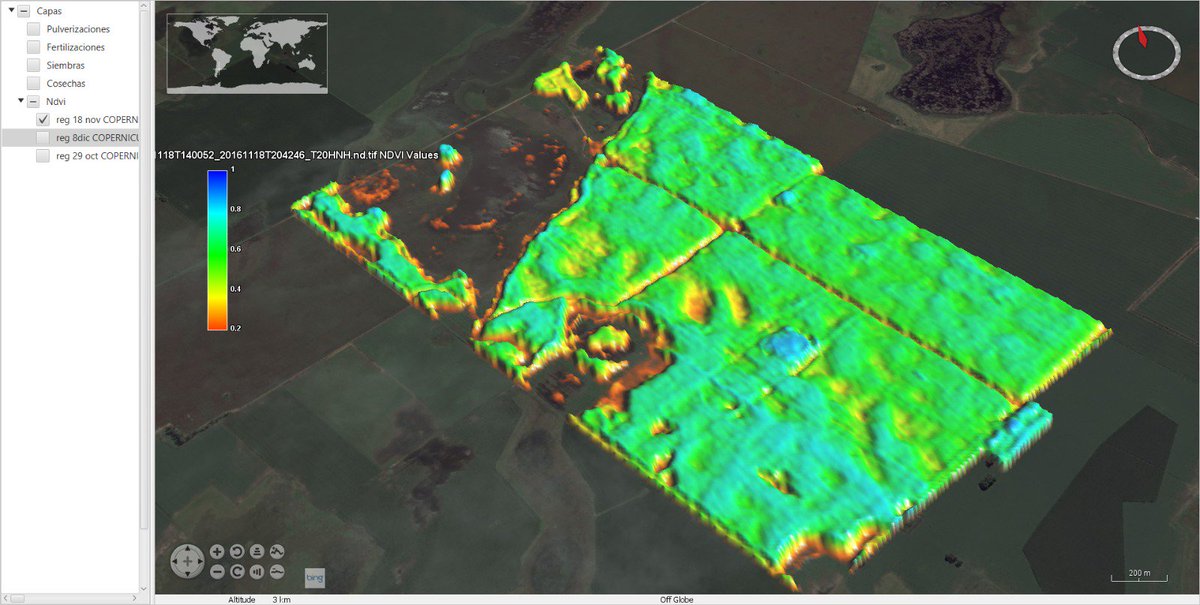Image resolution: width=1200 pixels, height=605 pixels.
Task: Select the reg 29 oct COPERNI layer entry
Action: tap(95, 155)
